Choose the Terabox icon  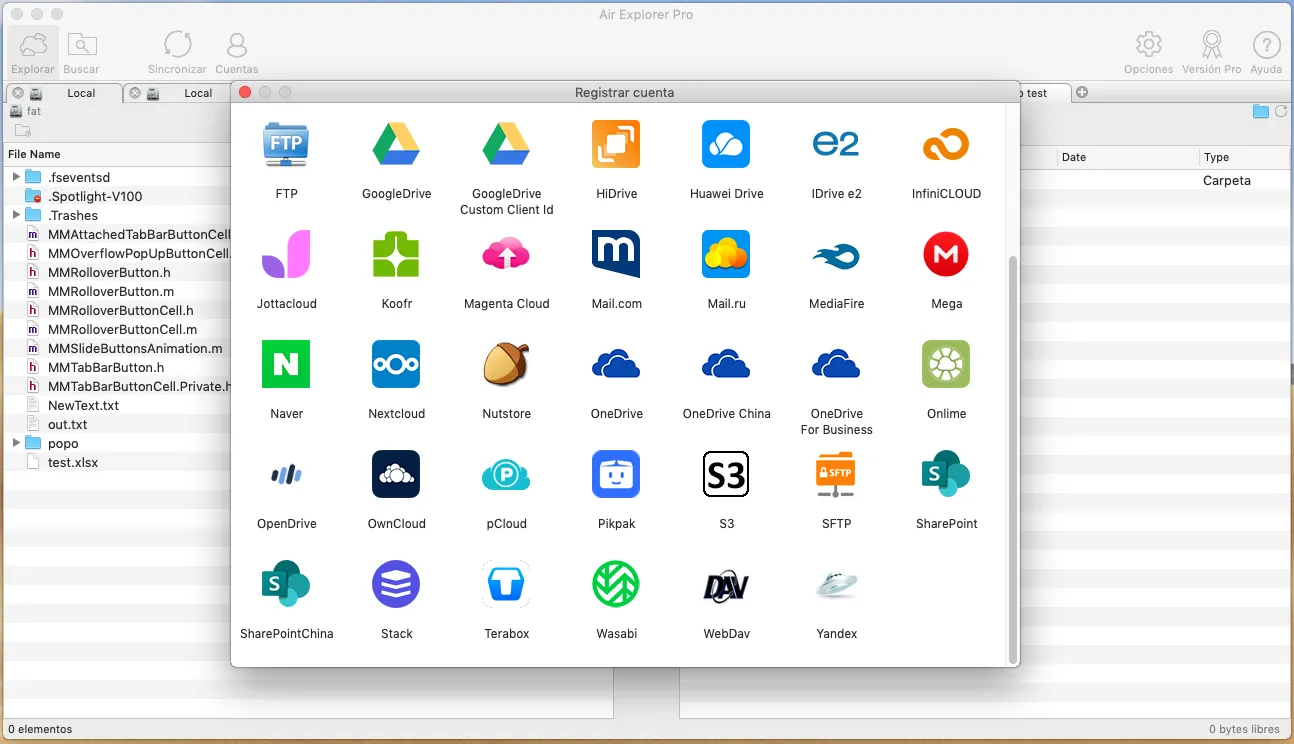coord(506,584)
